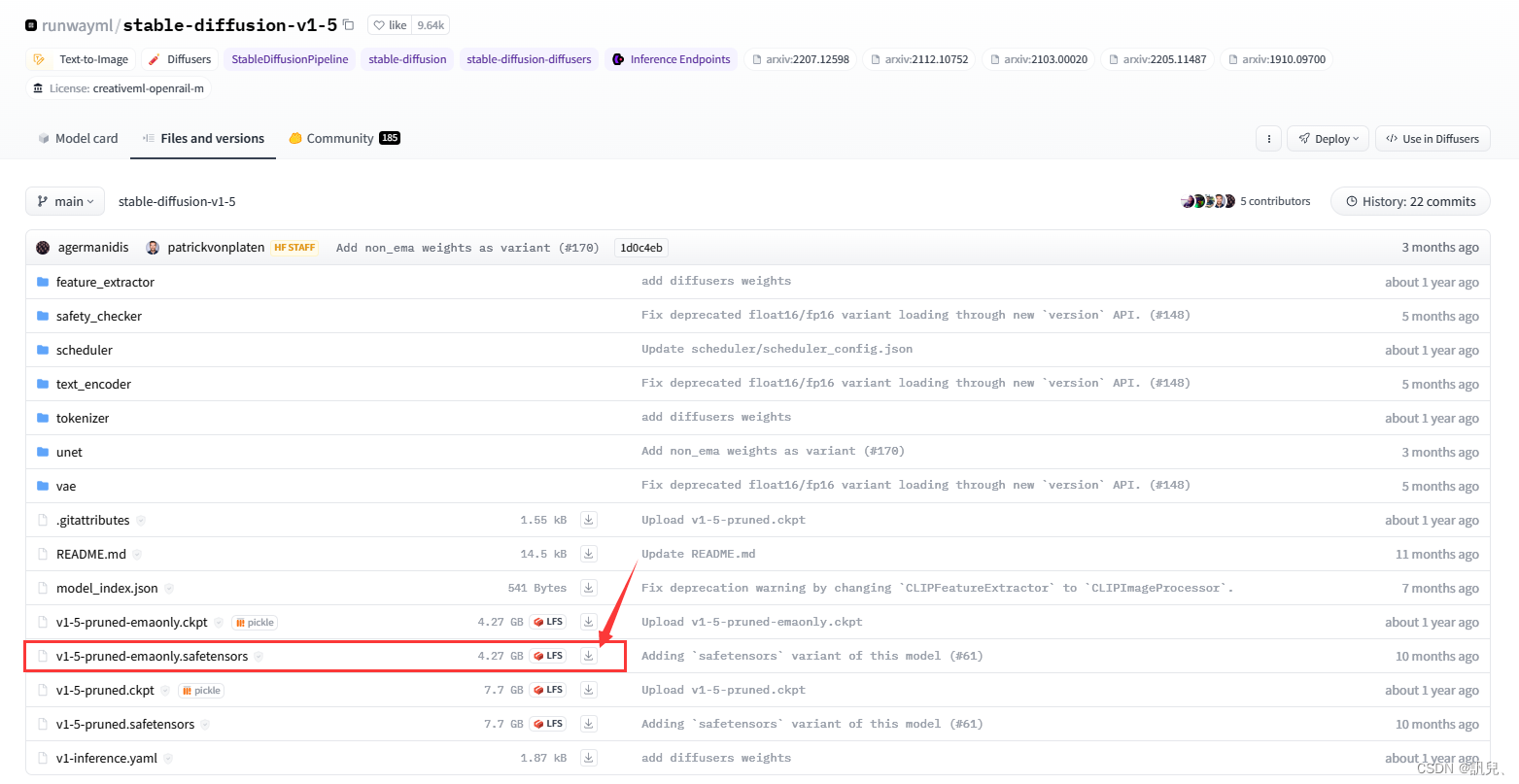Open the v1-5-pruned-emaonly.safetensors file
The image size is (1519, 784).
pyautogui.click(x=152, y=656)
